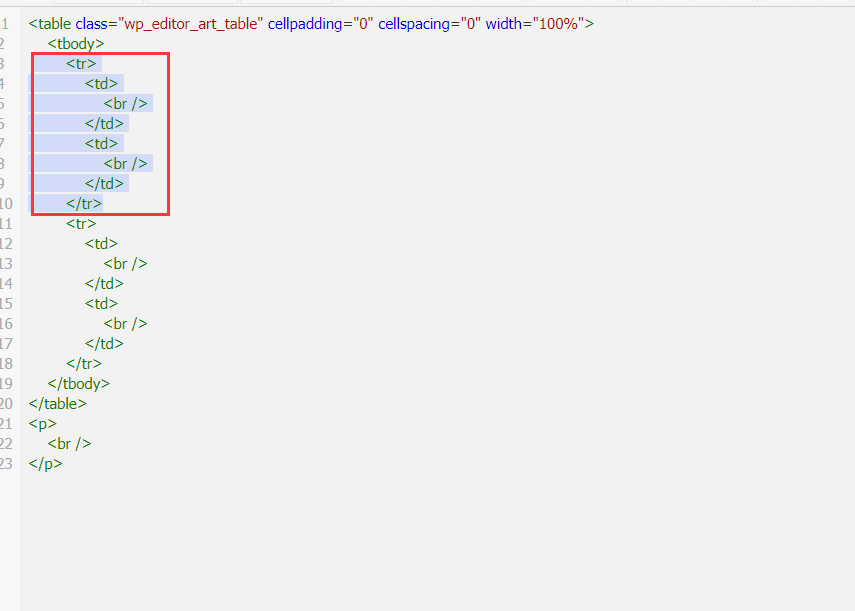
Task: Click the "wp_editor_art_table" class value
Action: tap(190, 24)
